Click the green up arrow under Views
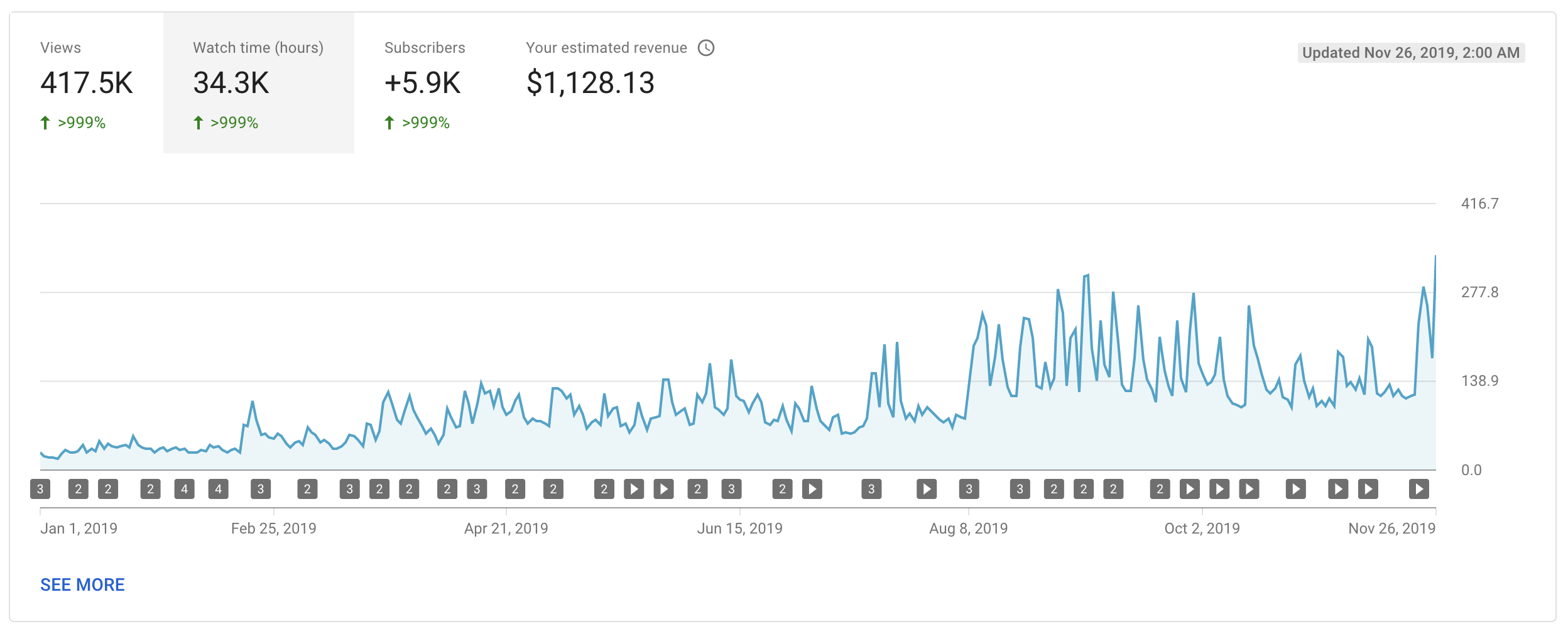The image size is (1568, 636). pyautogui.click(x=45, y=123)
